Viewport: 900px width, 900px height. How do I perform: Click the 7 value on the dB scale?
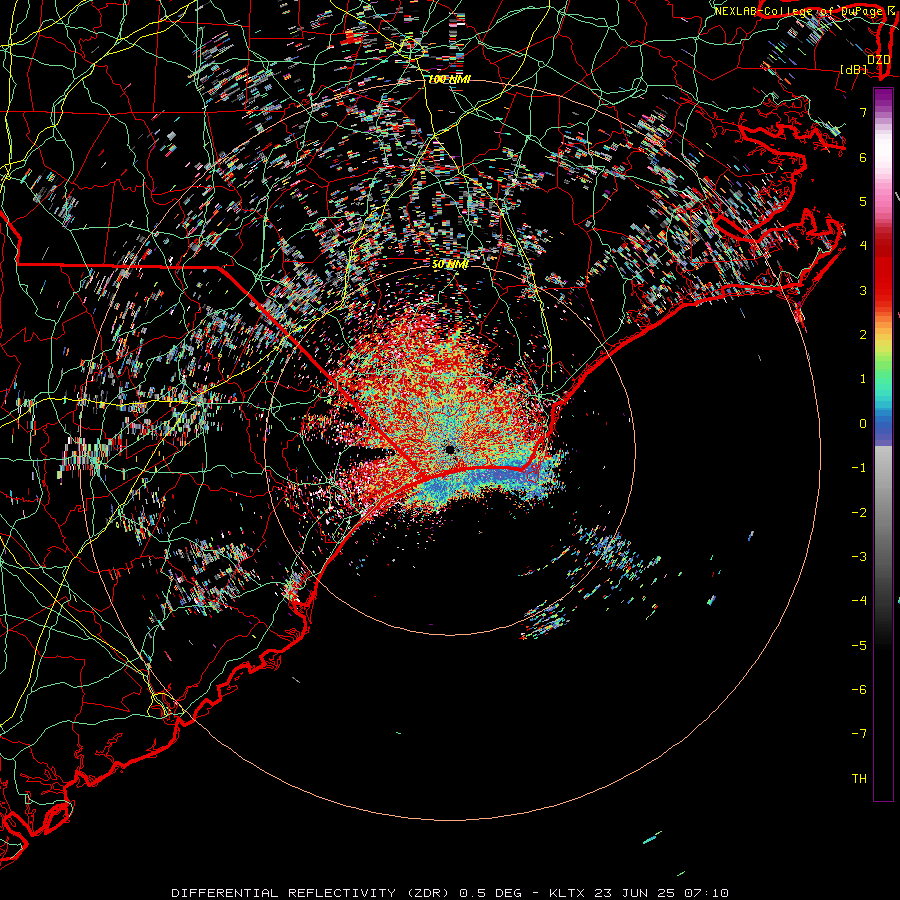[x=863, y=112]
